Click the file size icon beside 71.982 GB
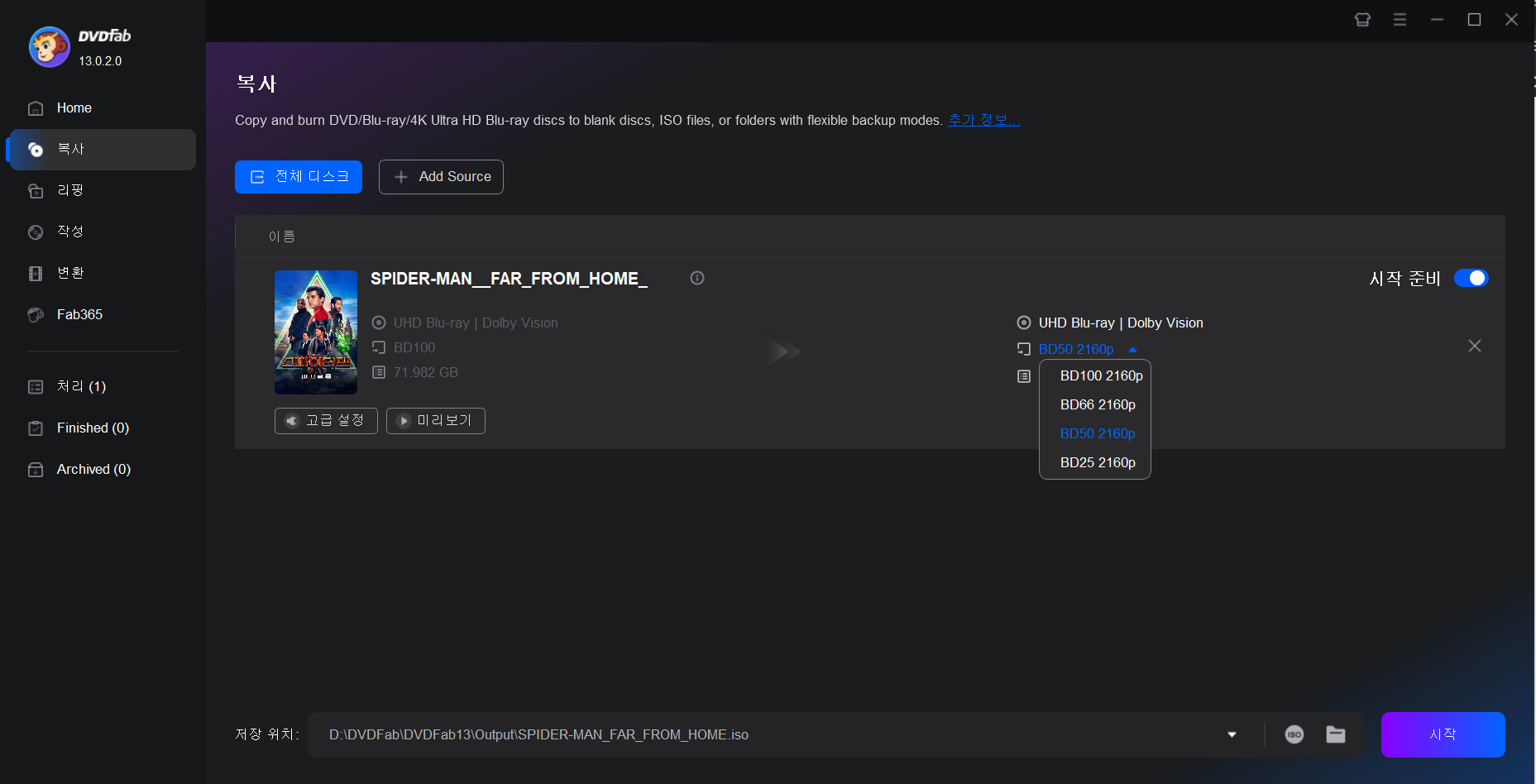Viewport: 1536px width, 784px height. [379, 372]
